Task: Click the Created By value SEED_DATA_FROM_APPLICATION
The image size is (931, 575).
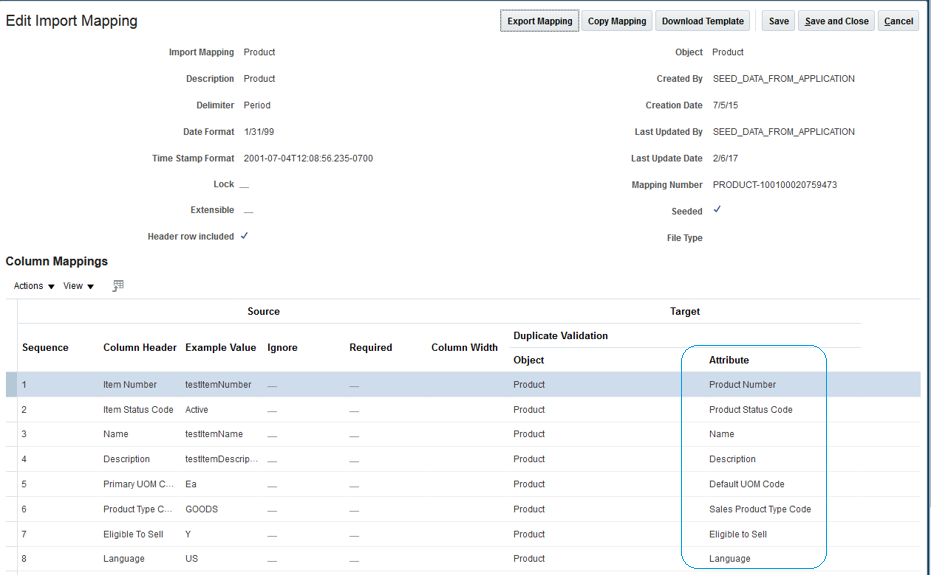Action: tap(784, 78)
